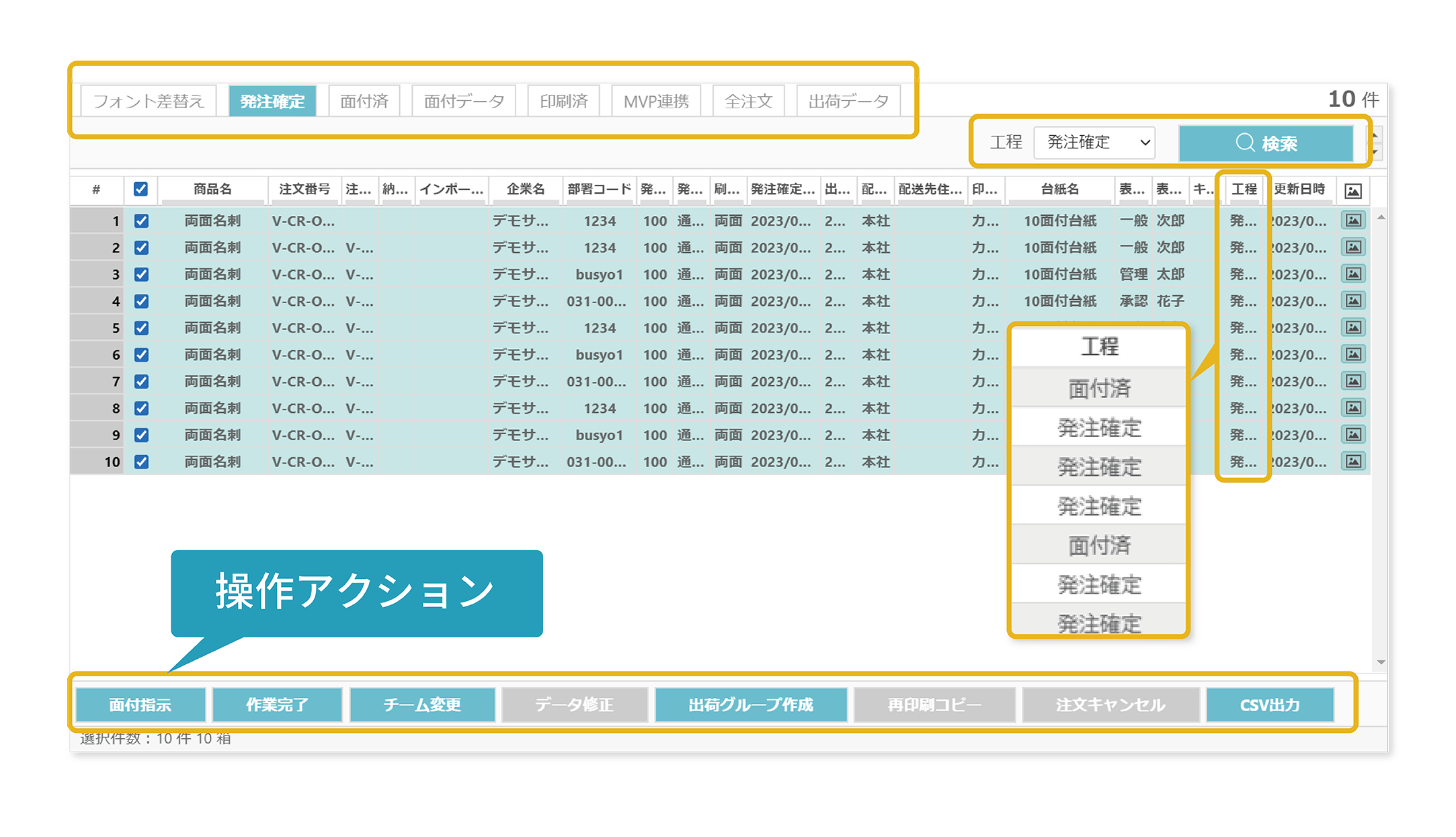Screen dimensions: 1456x837
Task: Click the image column icon in the table header
Action: [x=1353, y=191]
